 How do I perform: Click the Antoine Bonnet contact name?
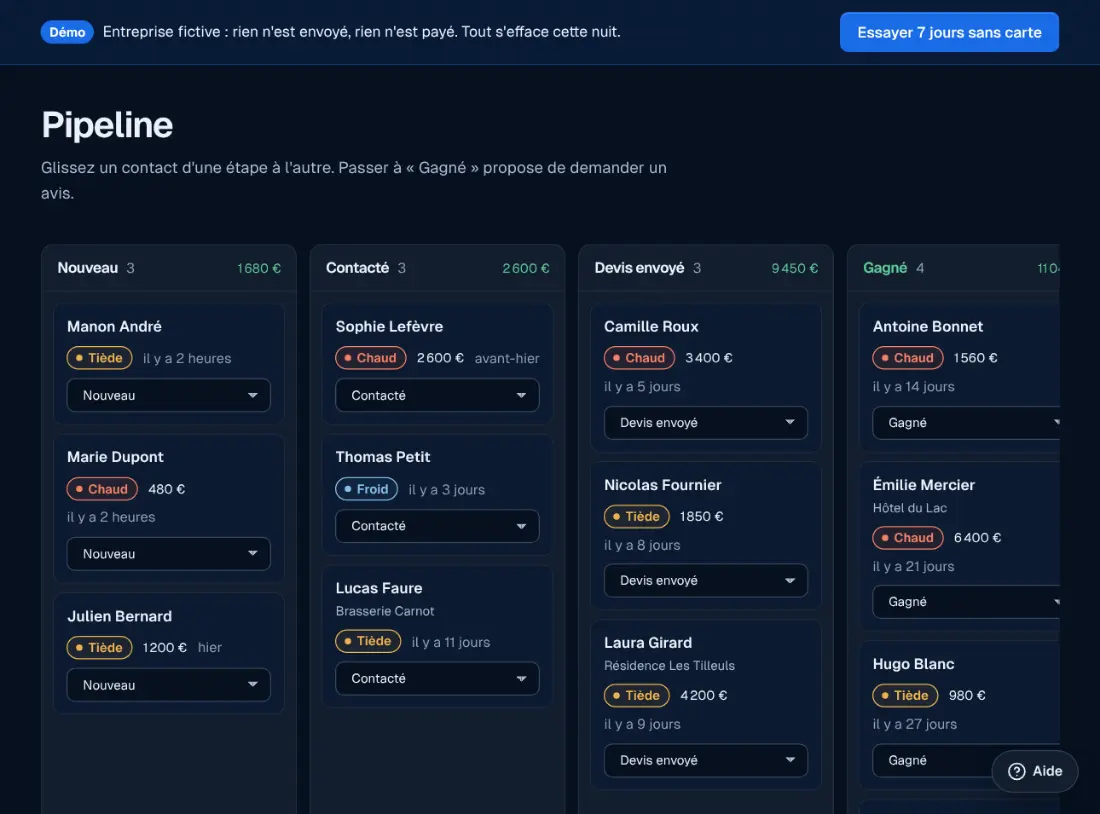click(927, 326)
